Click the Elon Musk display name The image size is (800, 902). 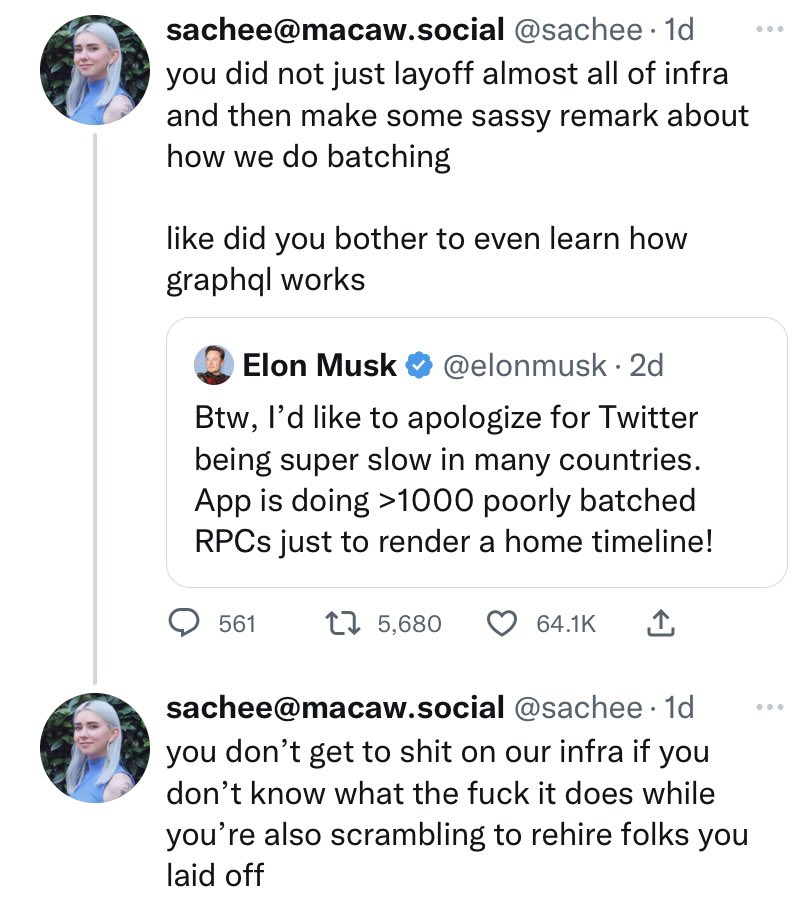pyautogui.click(x=319, y=367)
